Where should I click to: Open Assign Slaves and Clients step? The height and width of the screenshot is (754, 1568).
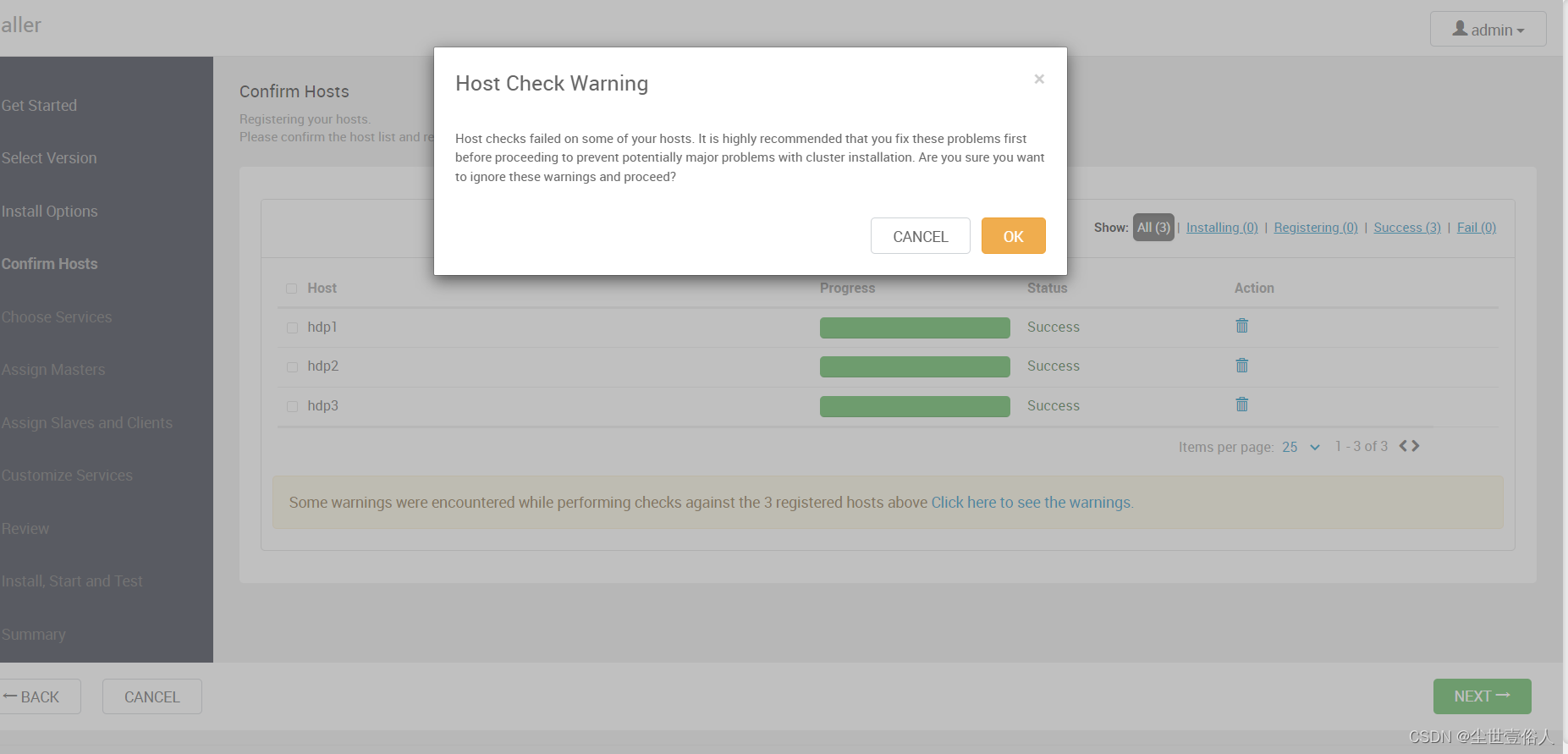click(x=87, y=423)
